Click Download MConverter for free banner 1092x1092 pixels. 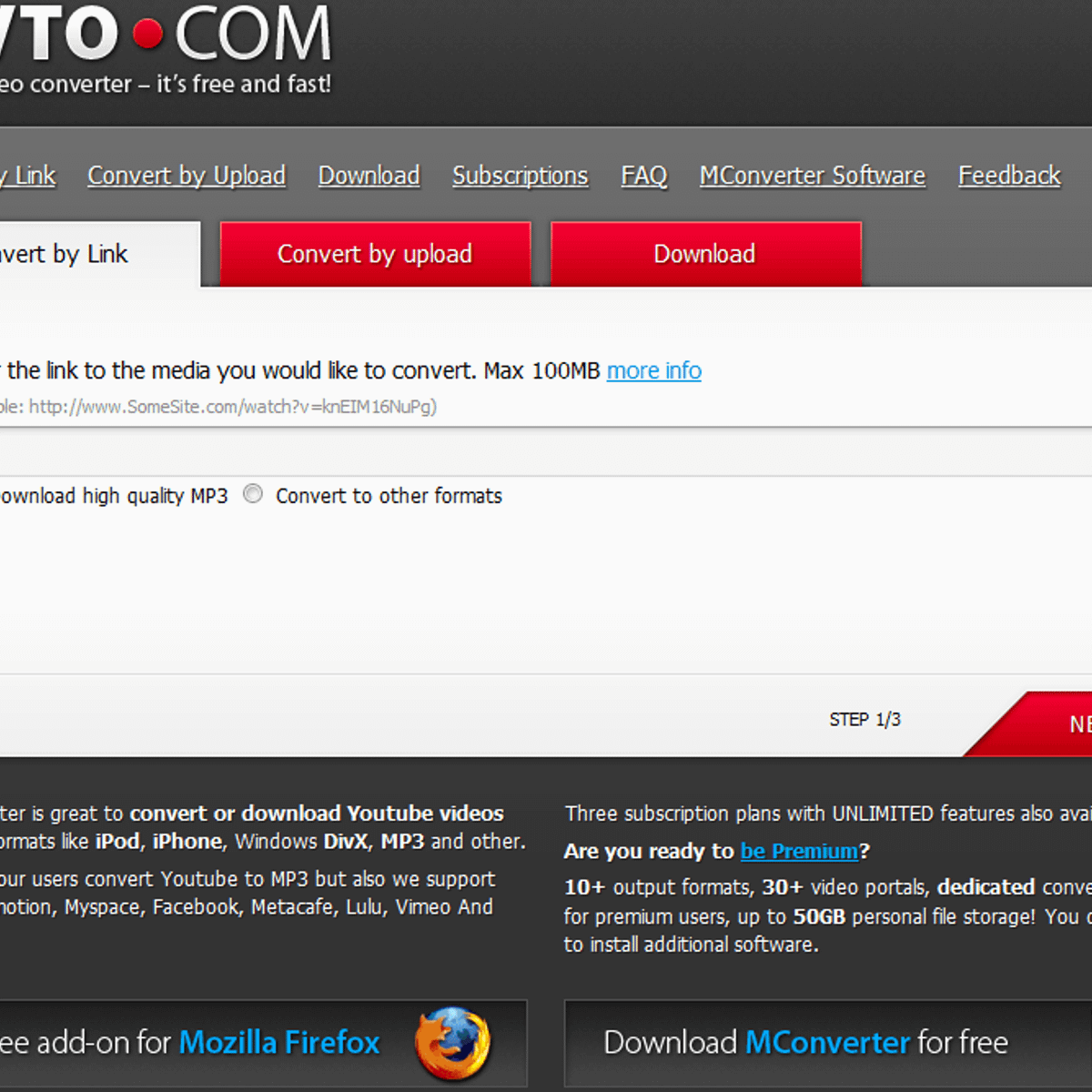pos(828,1043)
